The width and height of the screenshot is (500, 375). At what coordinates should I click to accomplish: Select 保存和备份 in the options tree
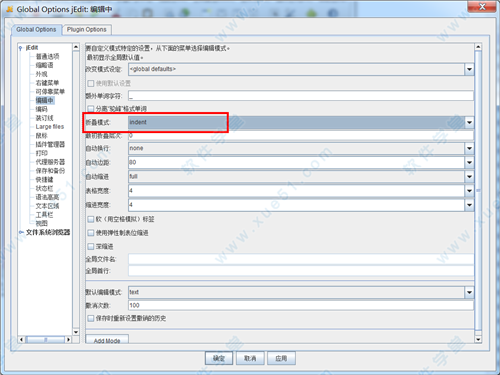(x=50, y=171)
